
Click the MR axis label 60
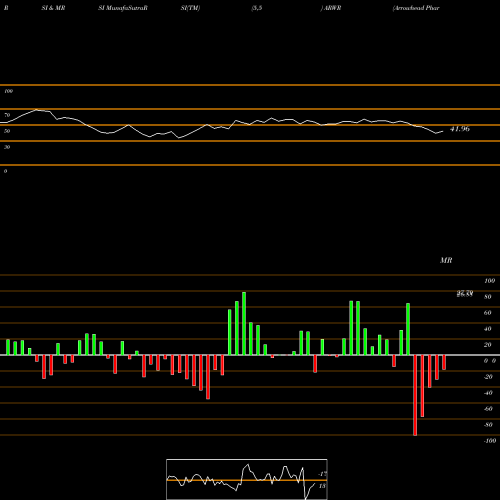point(488,313)
